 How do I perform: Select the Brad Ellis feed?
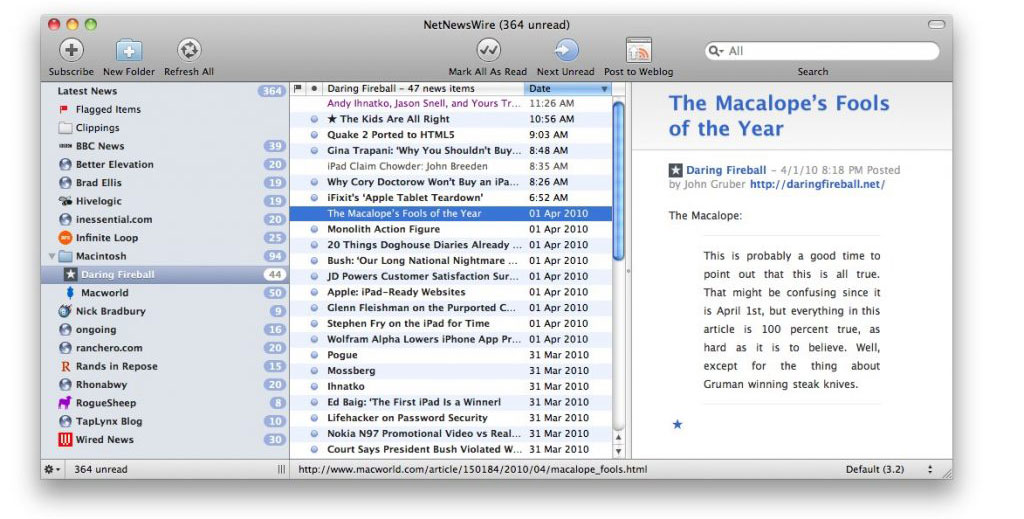(165, 183)
